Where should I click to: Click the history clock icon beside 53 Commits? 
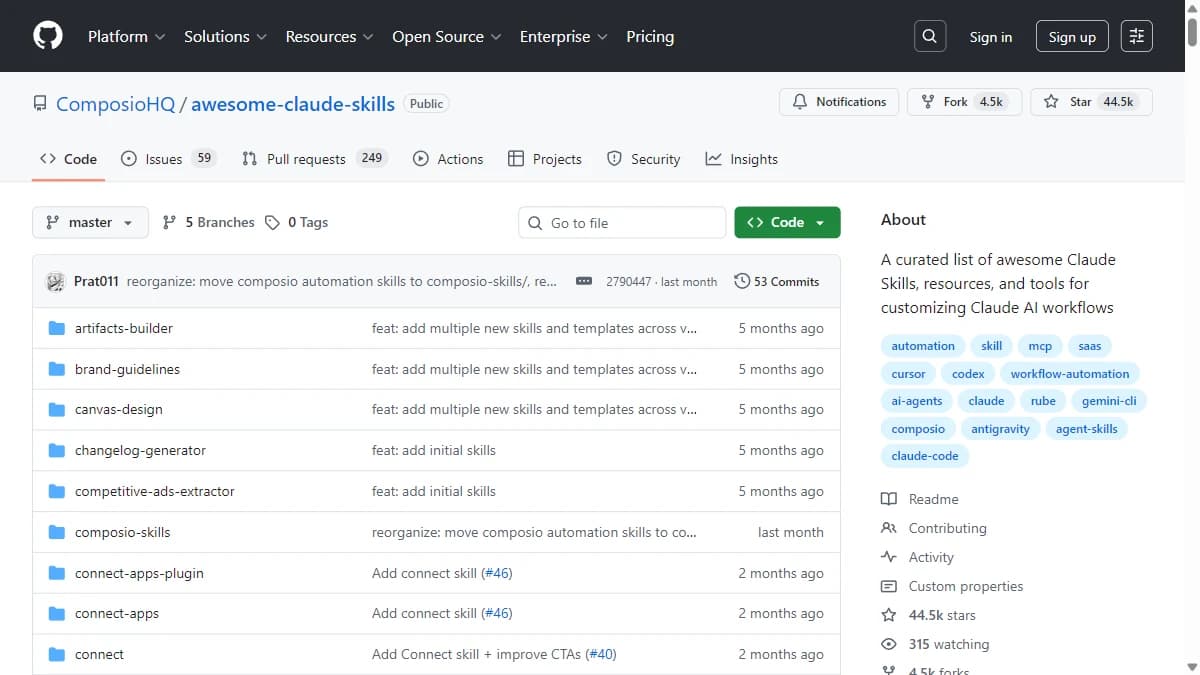tap(742, 281)
